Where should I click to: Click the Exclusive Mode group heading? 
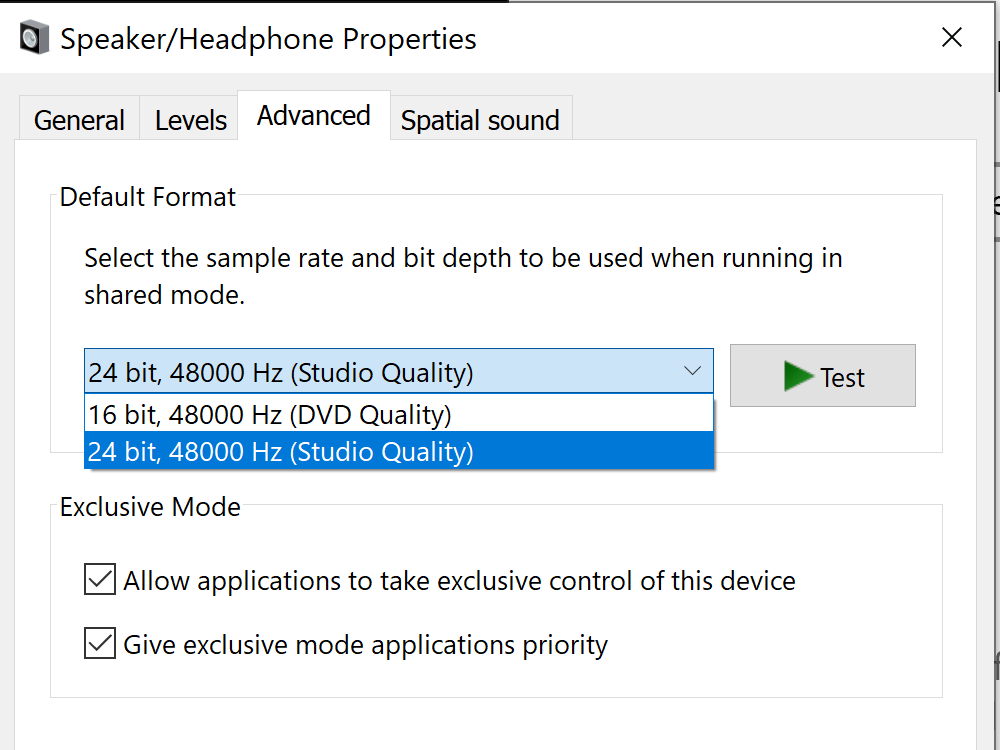pyautogui.click(x=150, y=507)
